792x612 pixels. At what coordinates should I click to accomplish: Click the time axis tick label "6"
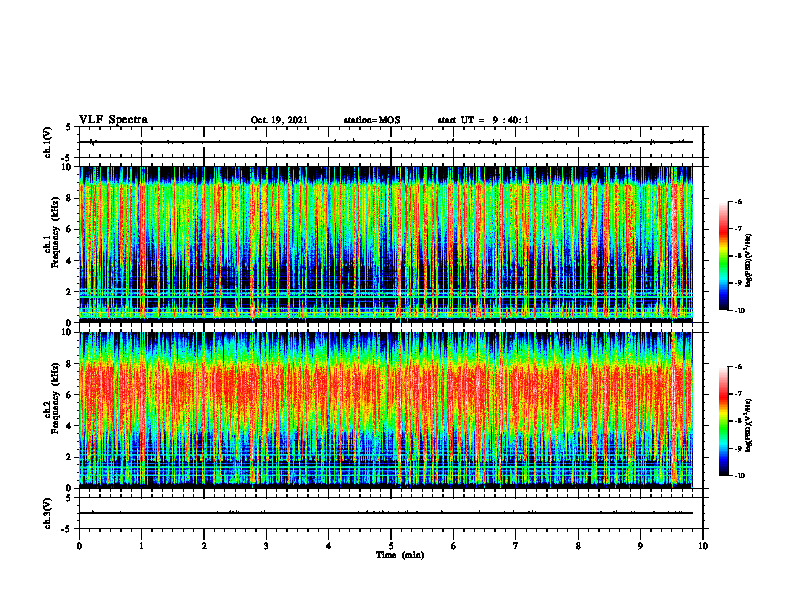click(x=453, y=546)
